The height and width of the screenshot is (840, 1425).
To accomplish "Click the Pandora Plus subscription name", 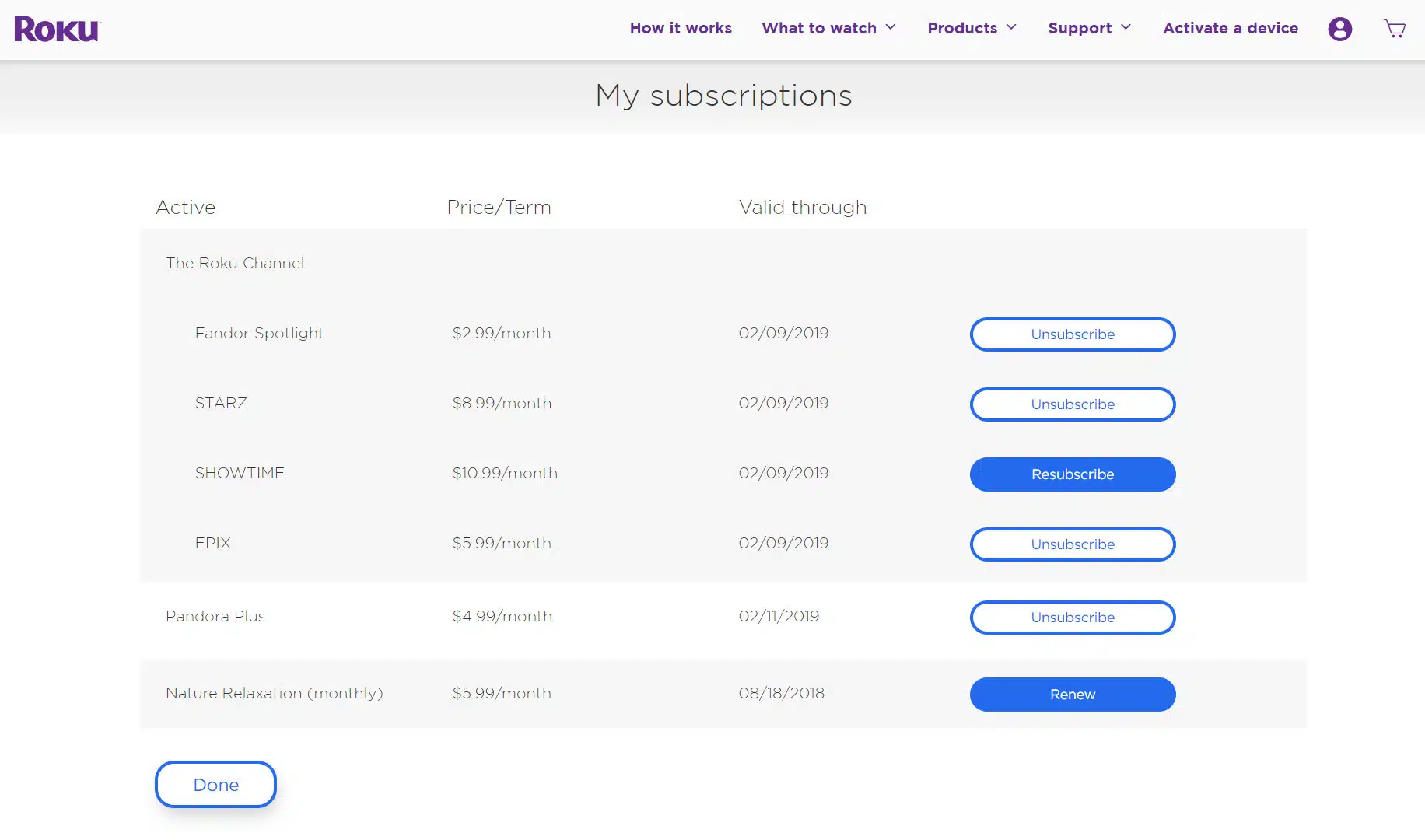I will [x=215, y=616].
